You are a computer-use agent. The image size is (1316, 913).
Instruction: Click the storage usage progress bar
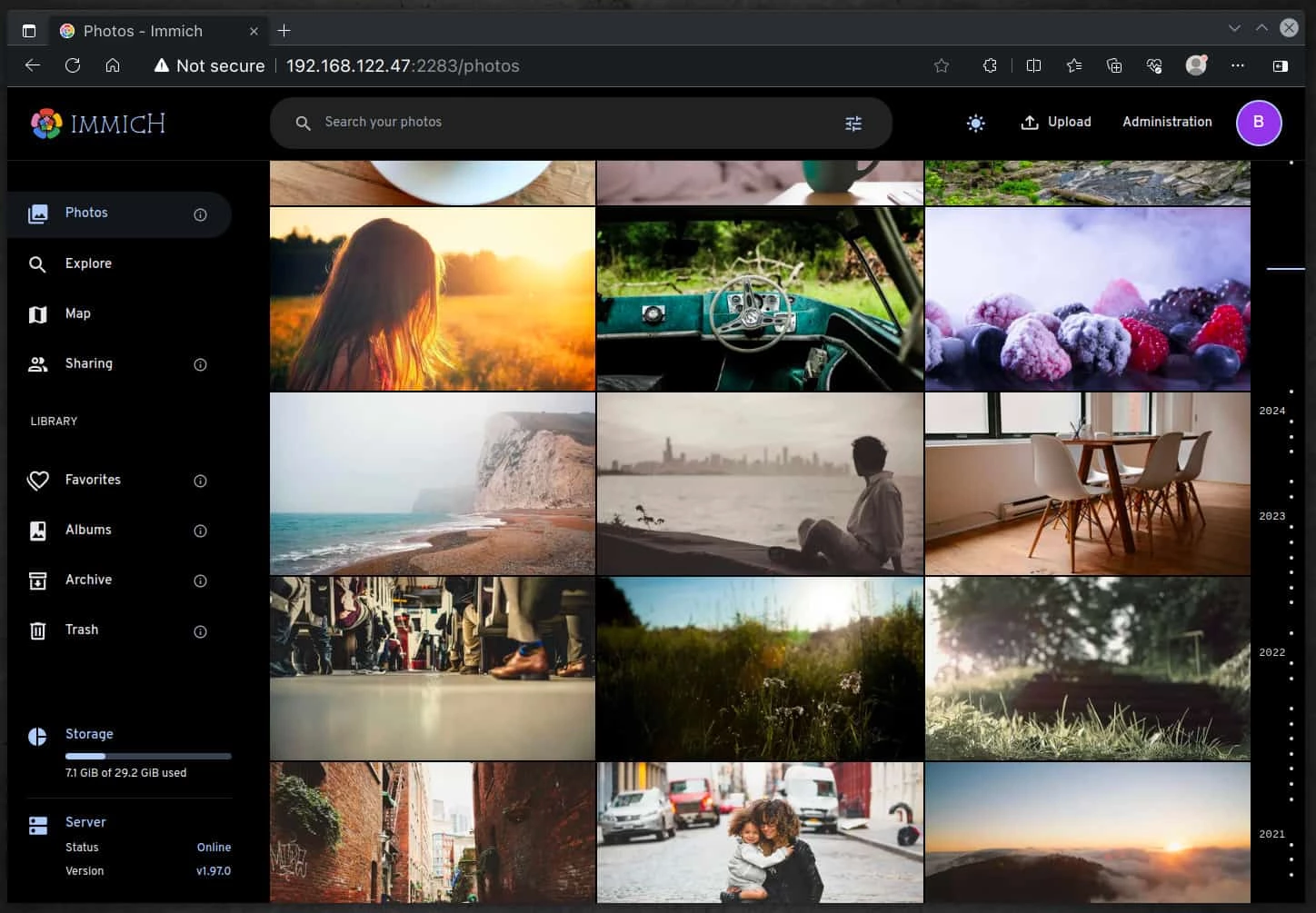point(148,756)
